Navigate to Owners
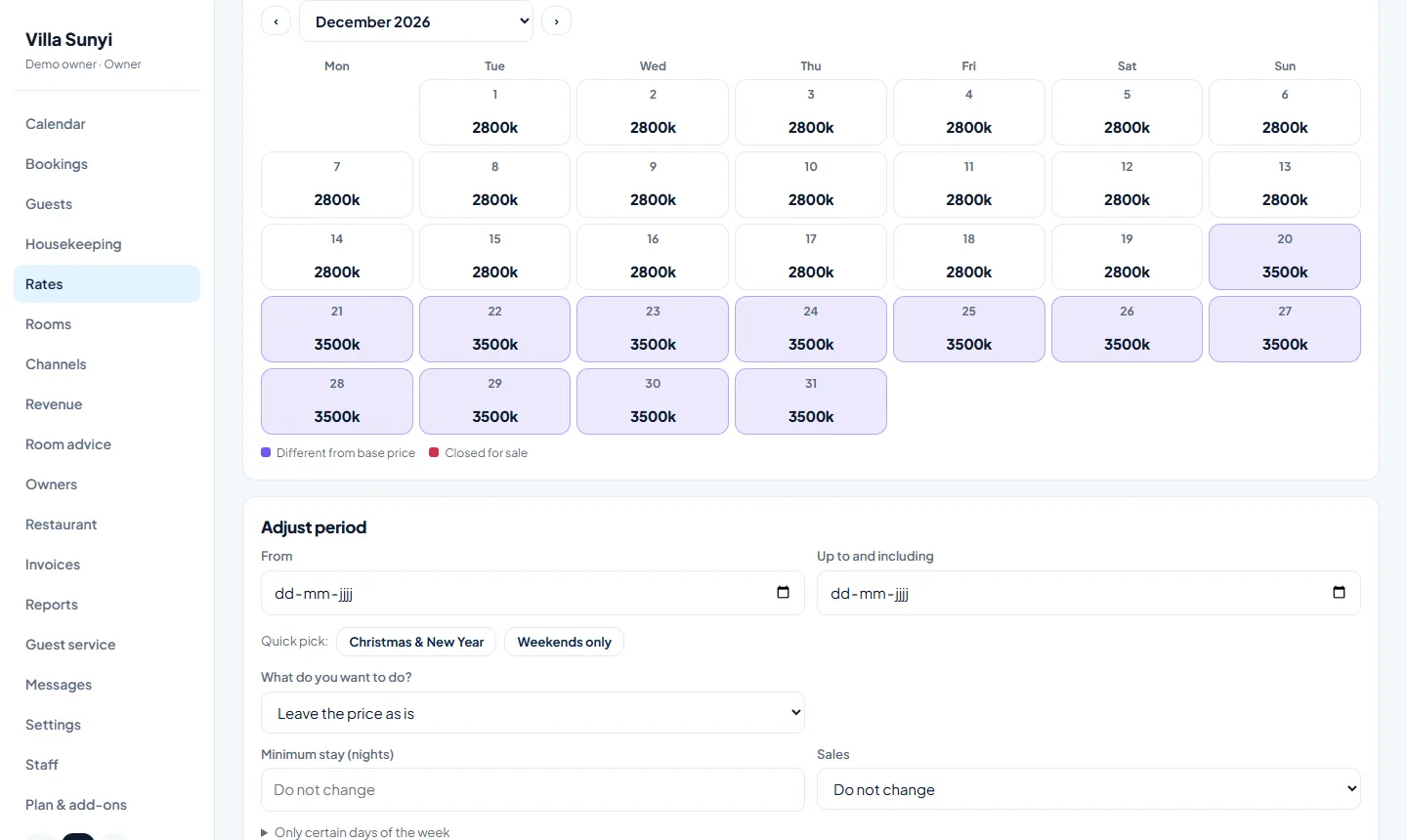Image resolution: width=1407 pixels, height=840 pixels. tap(107, 484)
